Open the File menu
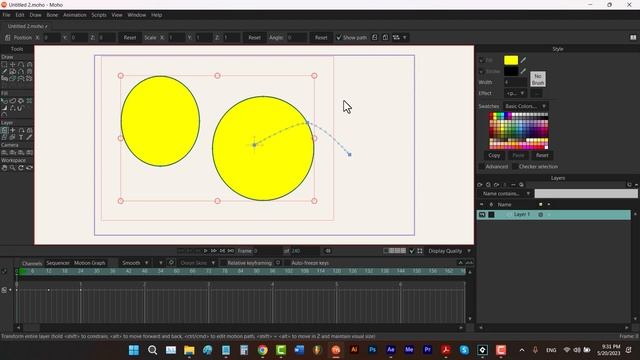This screenshot has width=640, height=360. click(x=6, y=15)
